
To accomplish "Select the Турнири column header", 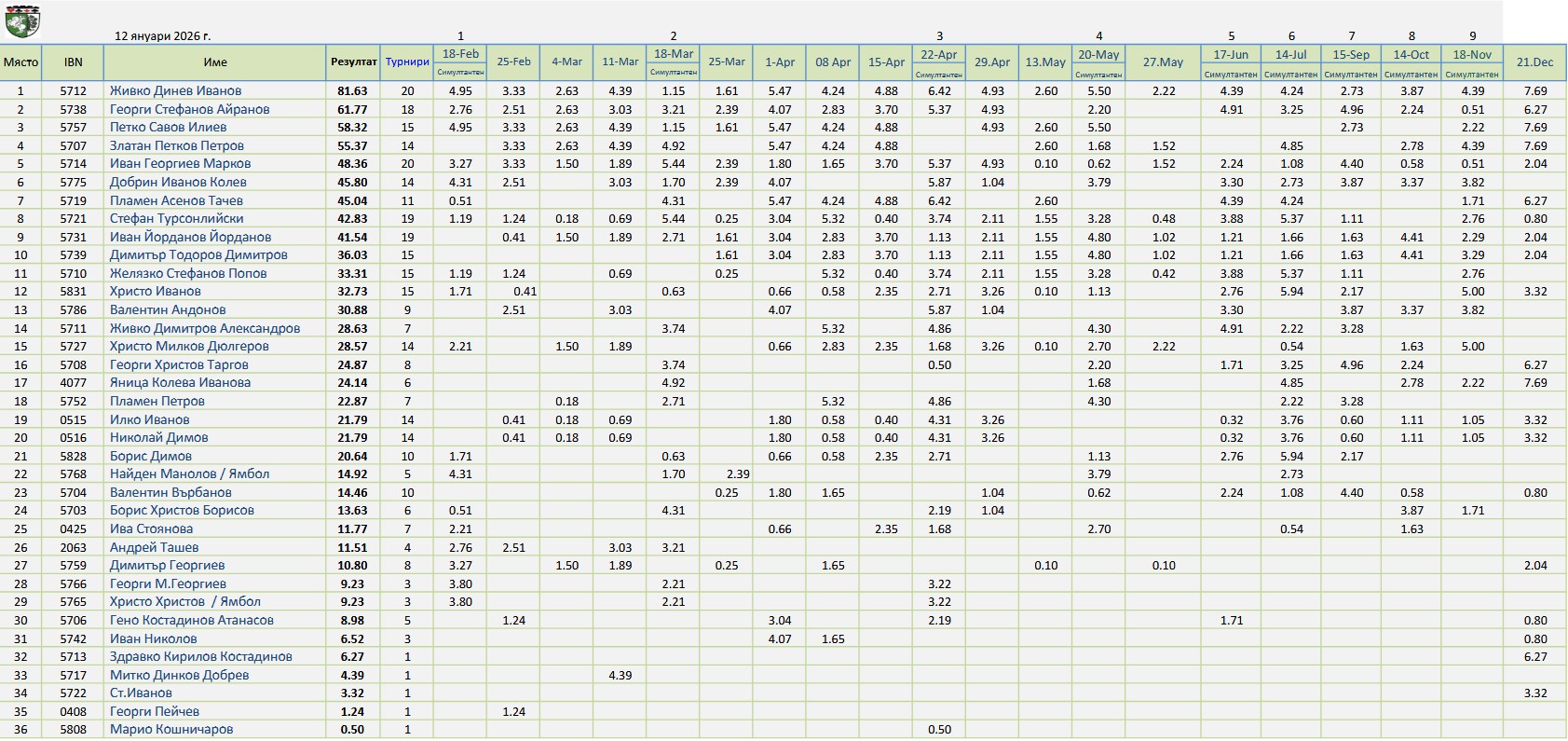I will pyautogui.click(x=407, y=62).
